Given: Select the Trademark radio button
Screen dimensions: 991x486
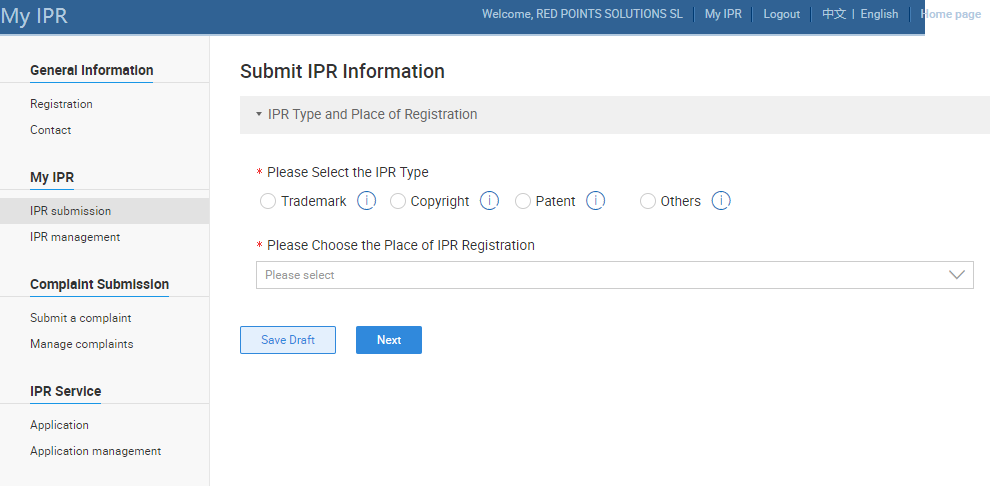Looking at the screenshot, I should 268,201.
